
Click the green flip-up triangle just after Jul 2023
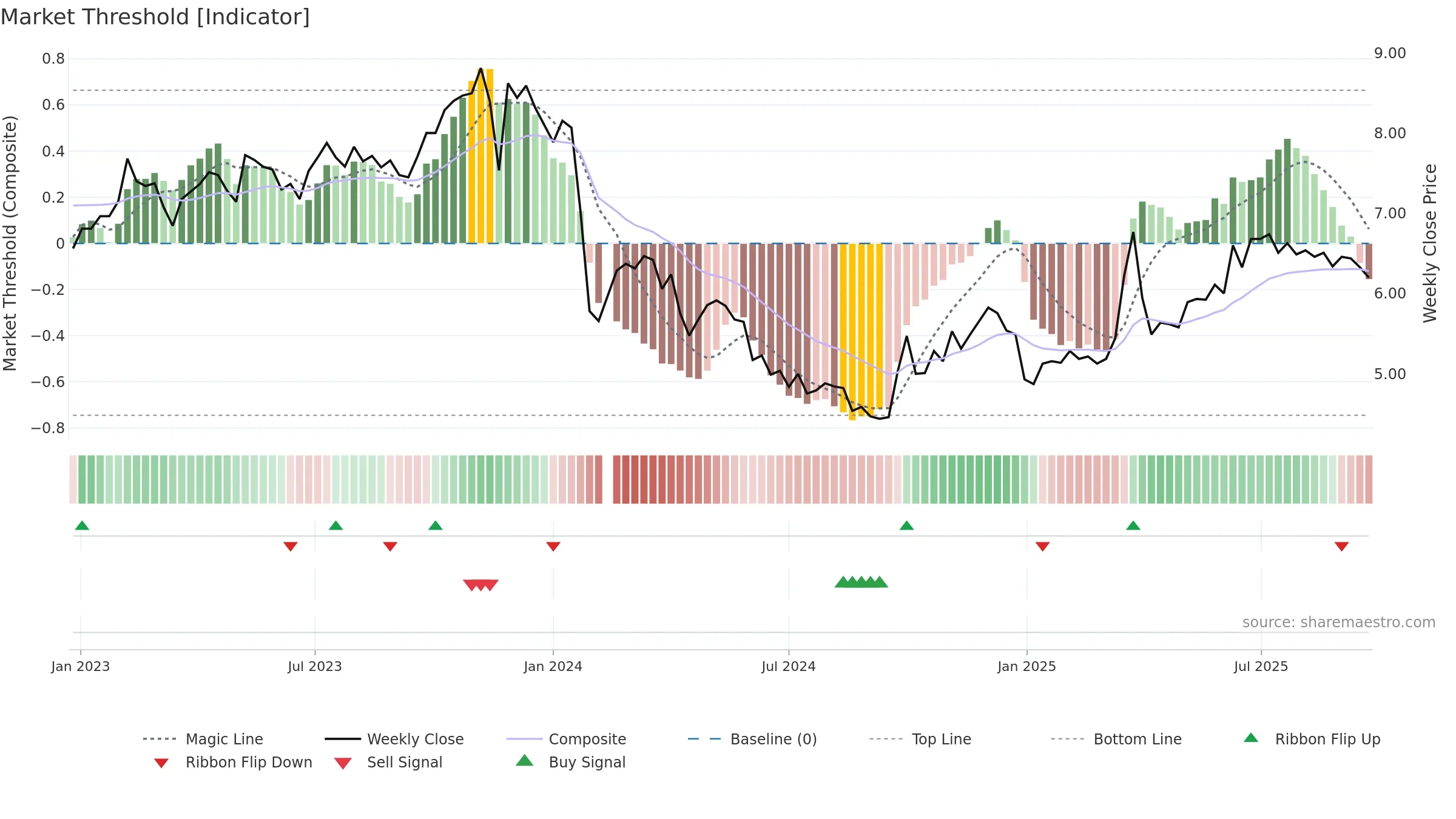pyautogui.click(x=335, y=525)
